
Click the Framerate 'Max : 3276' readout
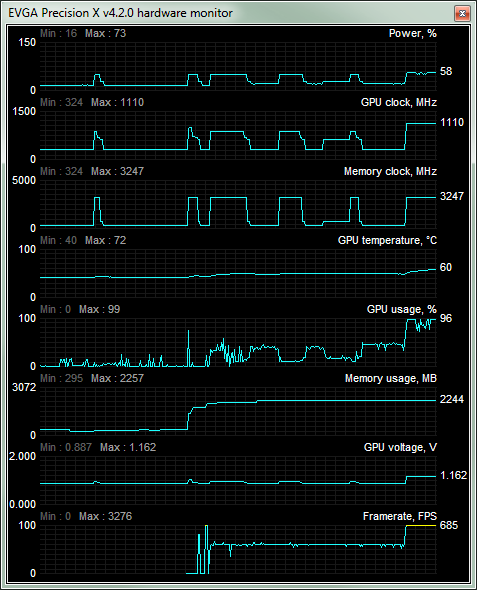[x=105, y=516]
